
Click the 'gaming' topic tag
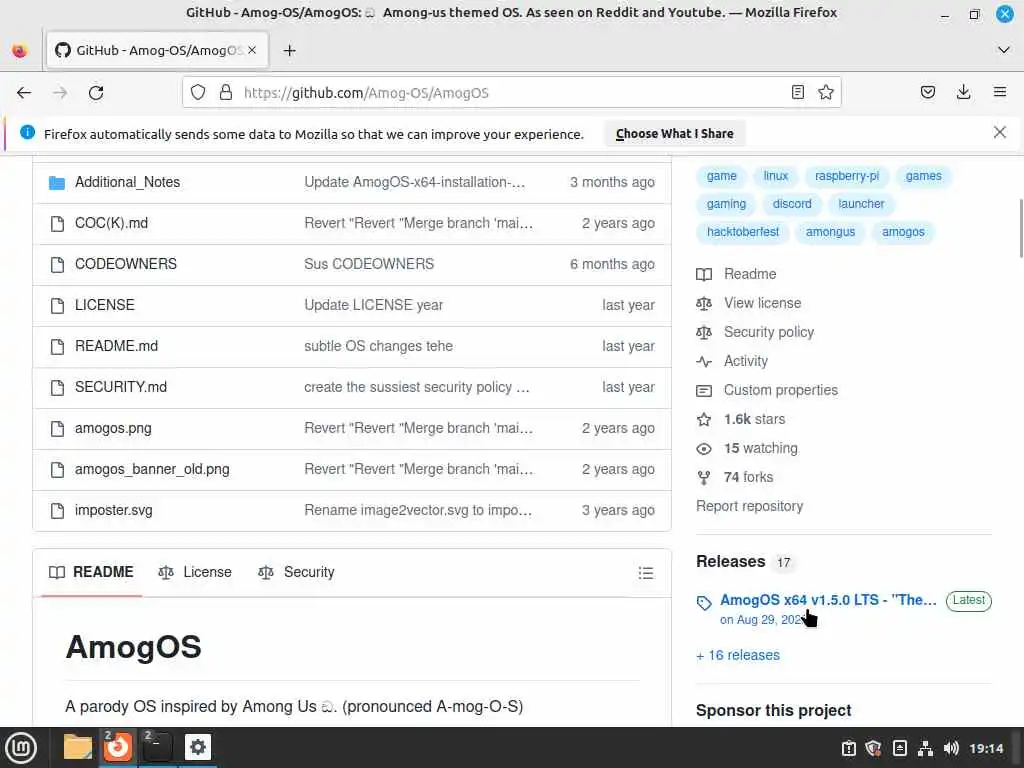click(x=726, y=204)
